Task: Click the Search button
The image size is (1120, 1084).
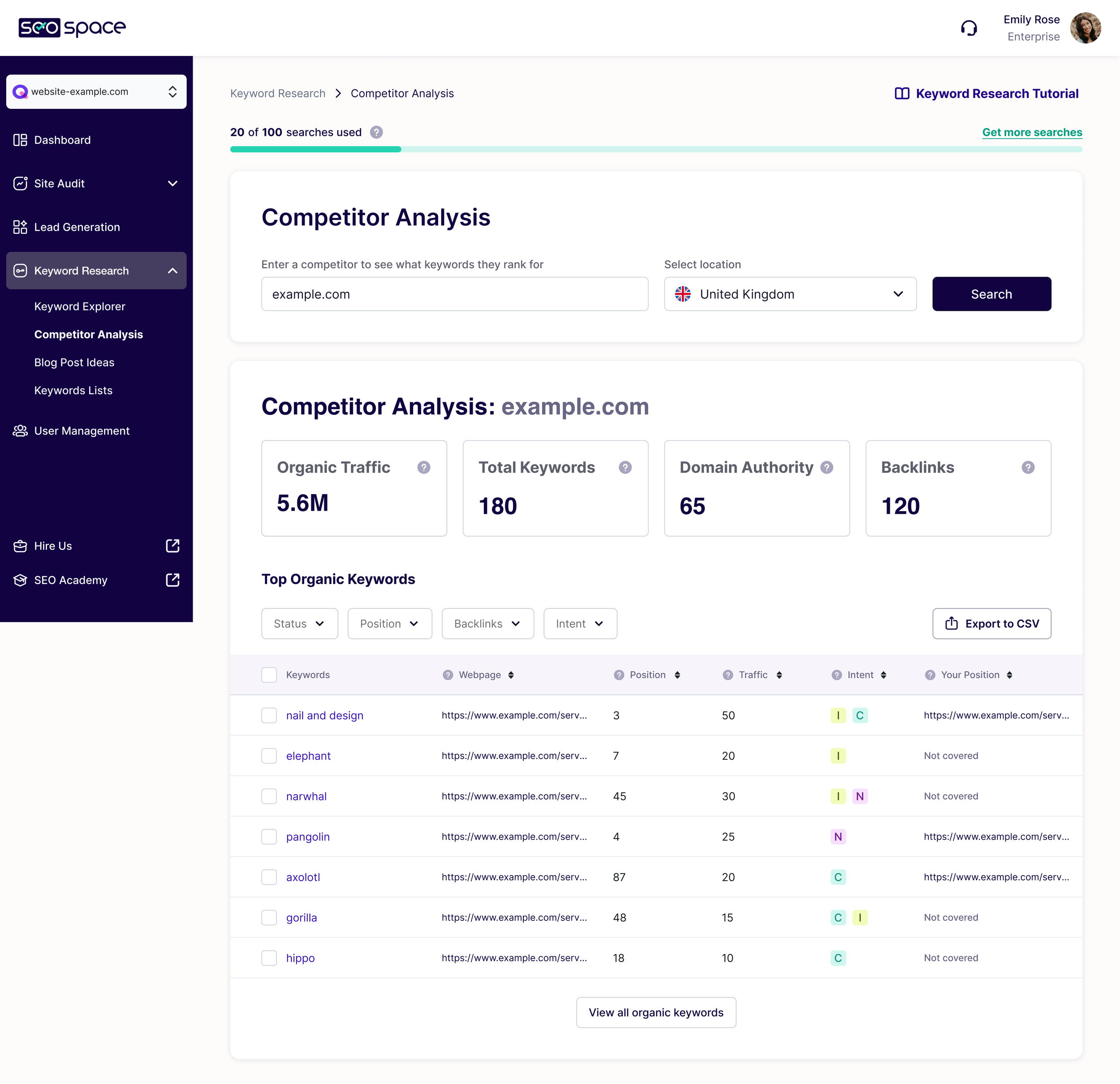Action: tap(991, 294)
